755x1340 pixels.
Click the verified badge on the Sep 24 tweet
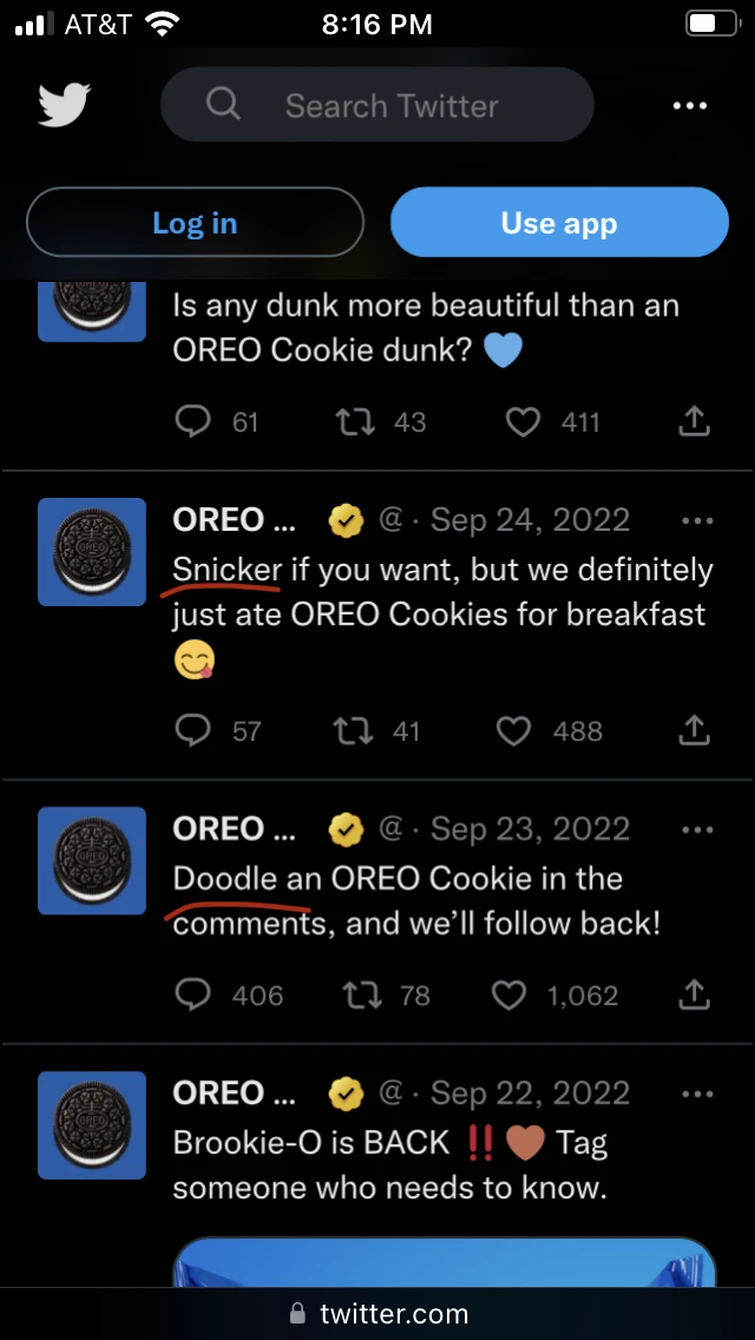[346, 520]
